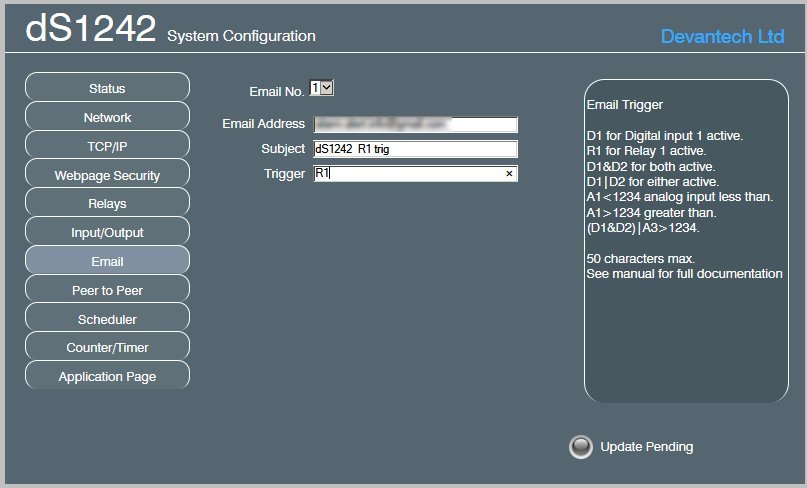Click the 'Update Pending' label
Screen dimensions: 807x488
coord(646,446)
